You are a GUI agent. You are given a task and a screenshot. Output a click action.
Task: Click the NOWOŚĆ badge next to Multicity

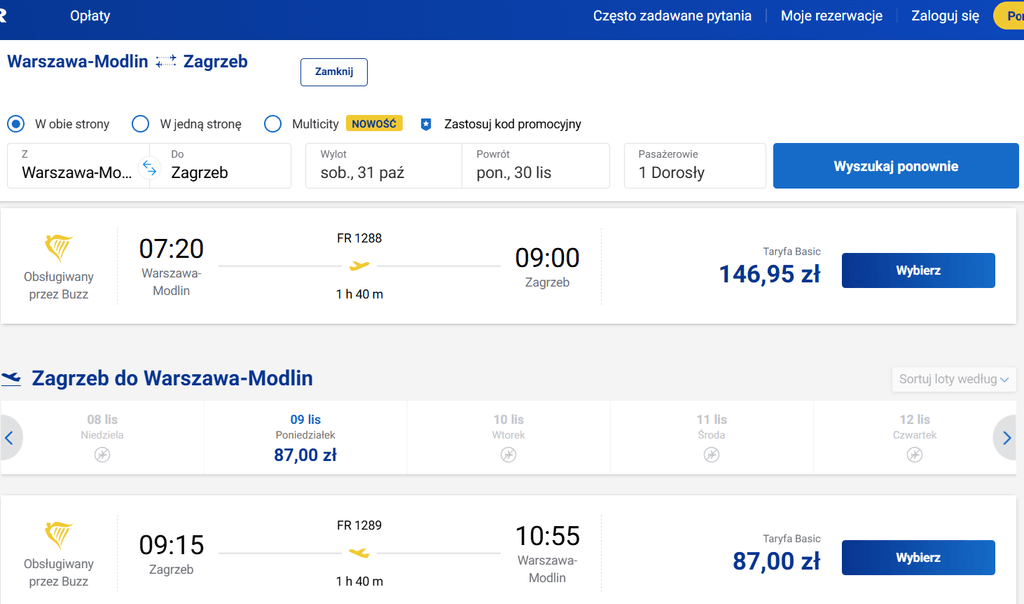pos(374,123)
